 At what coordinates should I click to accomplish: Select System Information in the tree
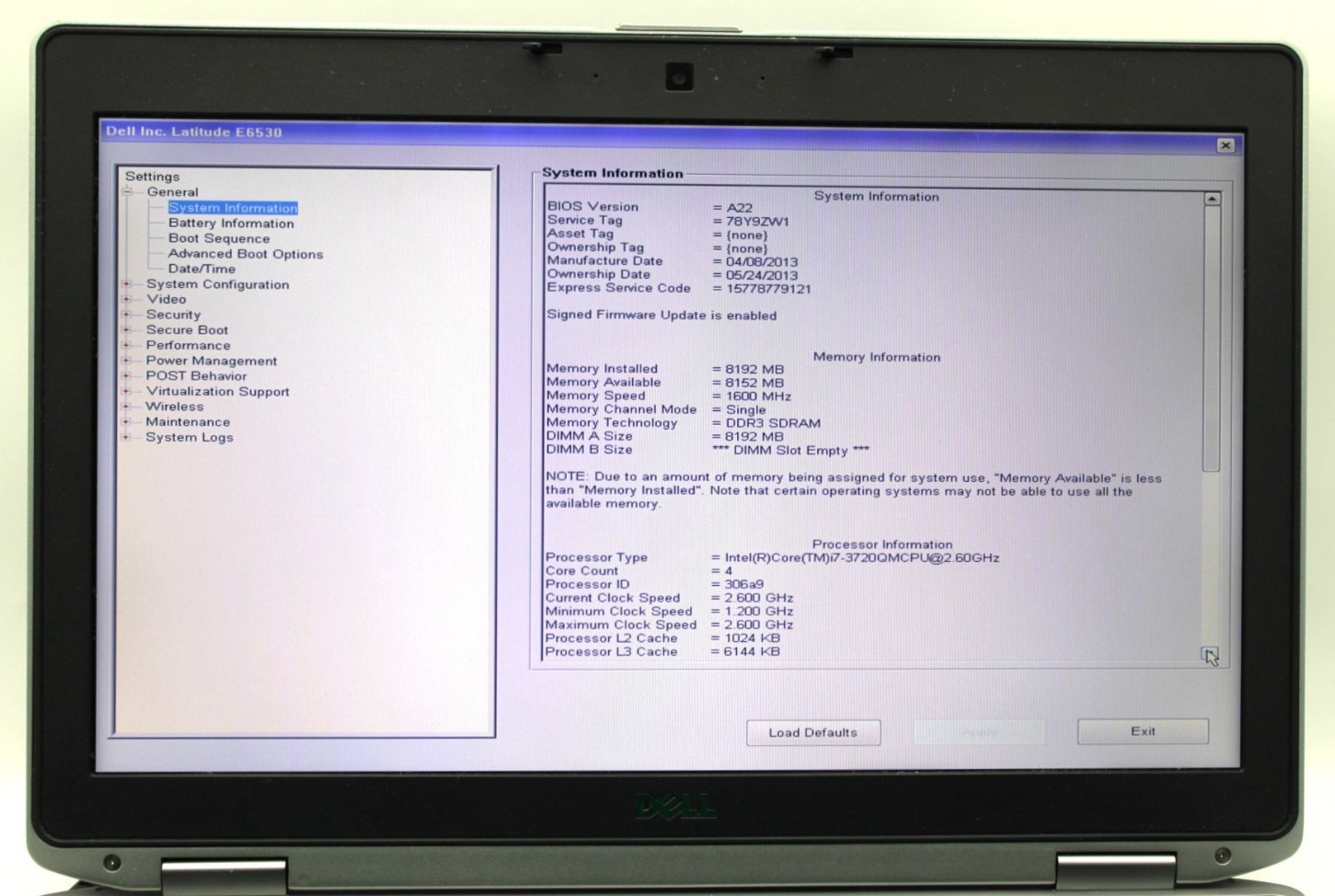[233, 208]
